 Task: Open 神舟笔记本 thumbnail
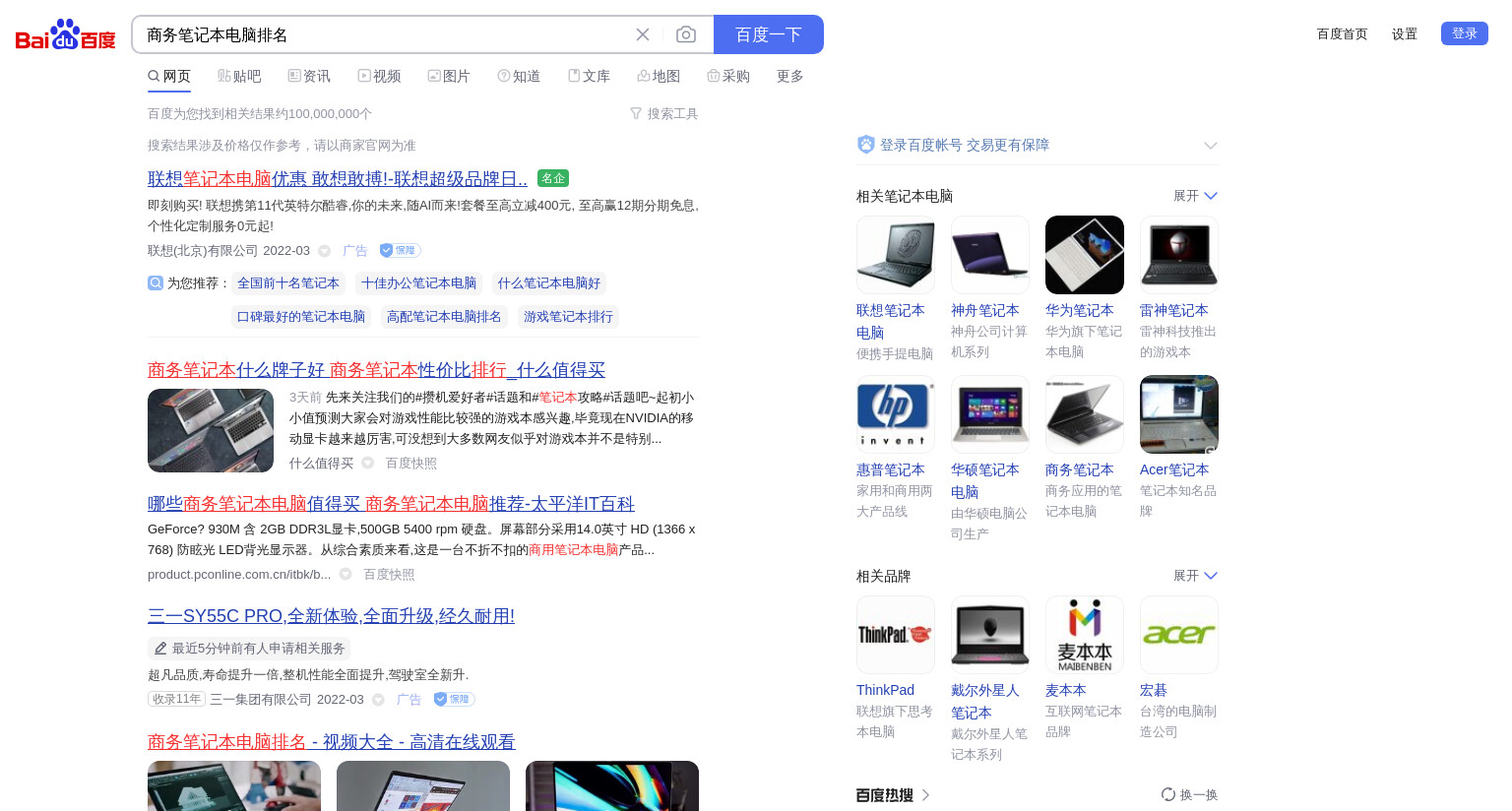pos(990,255)
